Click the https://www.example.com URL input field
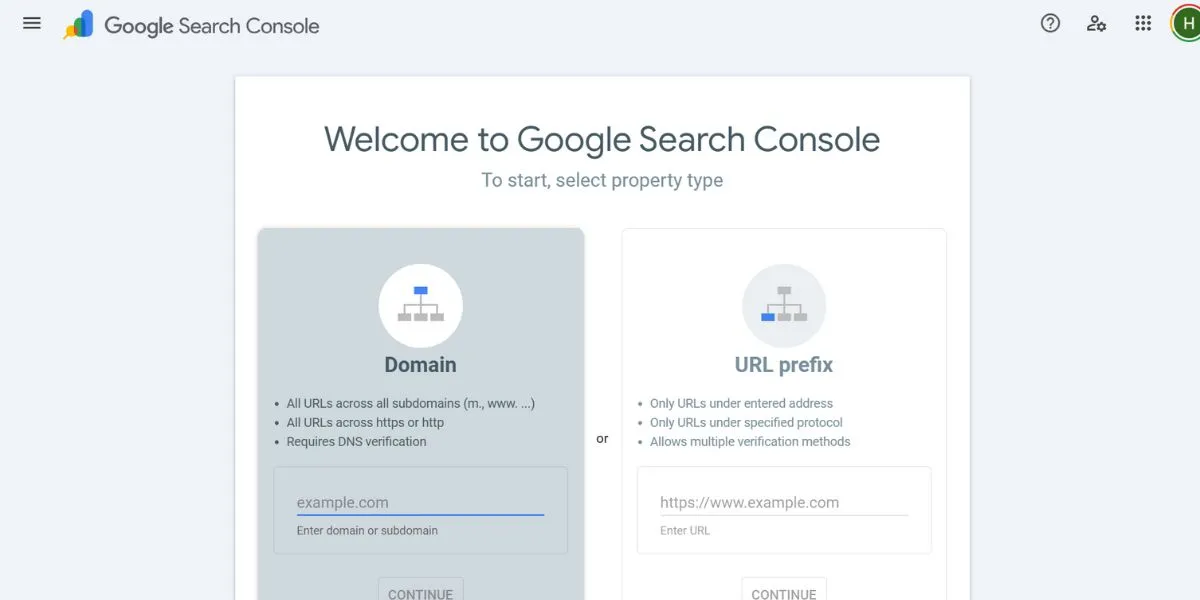This screenshot has height=600, width=1200. point(784,502)
